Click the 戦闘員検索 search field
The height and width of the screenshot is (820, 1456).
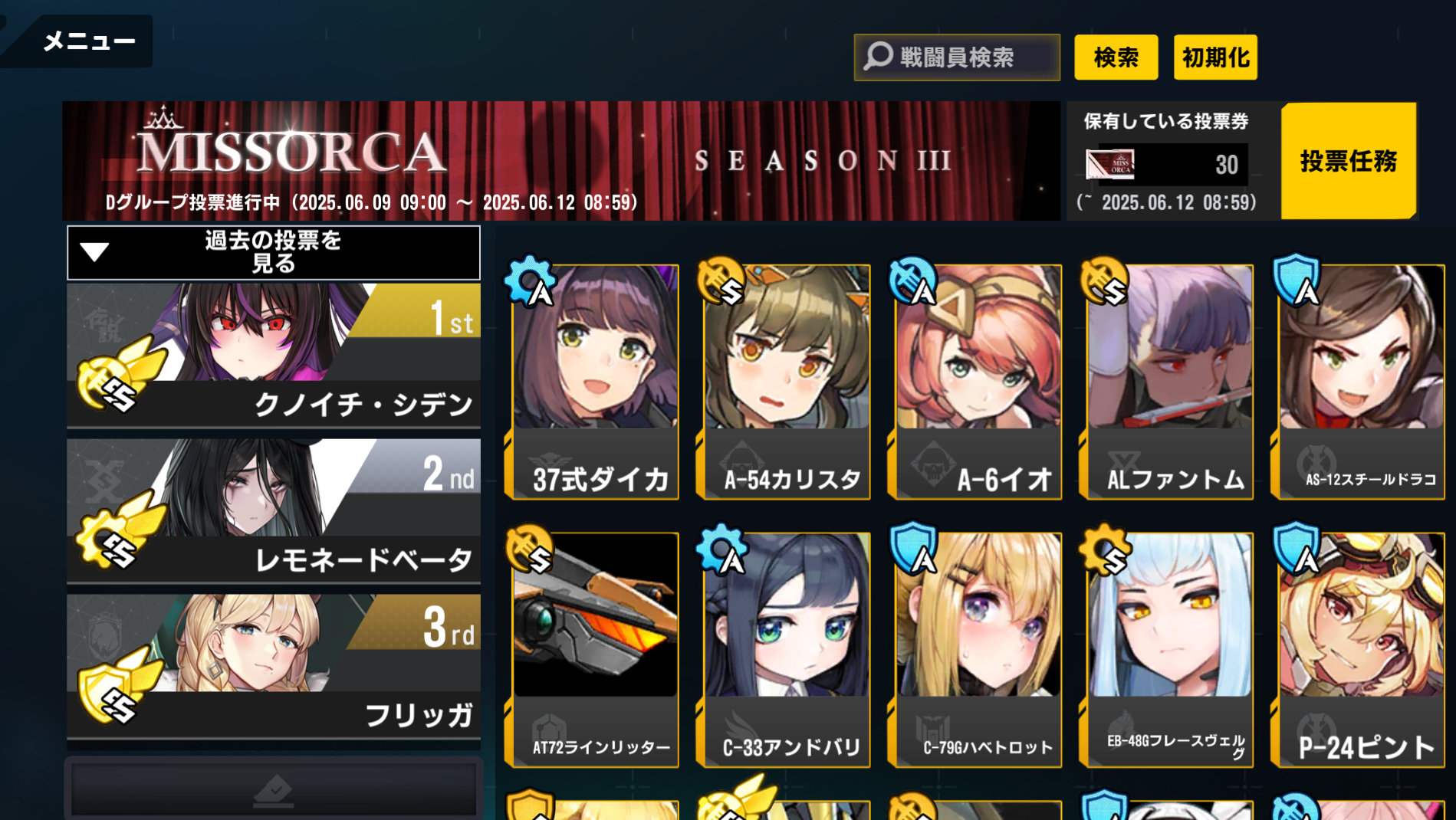957,57
